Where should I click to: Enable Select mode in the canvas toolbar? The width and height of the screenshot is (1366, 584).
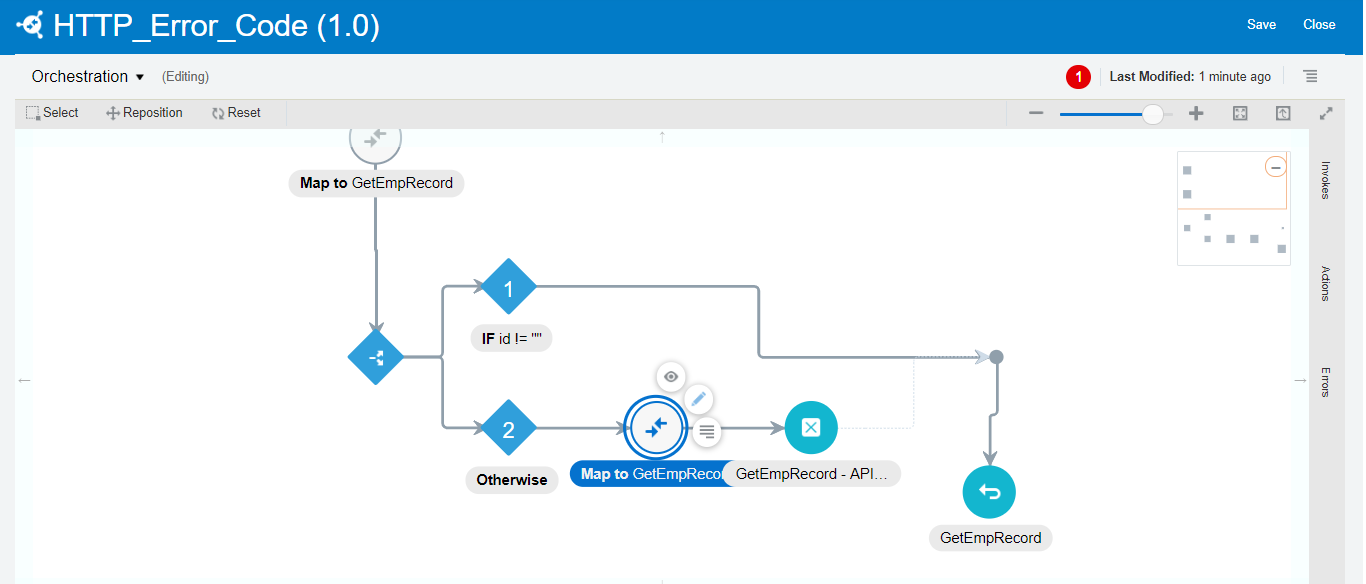51,112
